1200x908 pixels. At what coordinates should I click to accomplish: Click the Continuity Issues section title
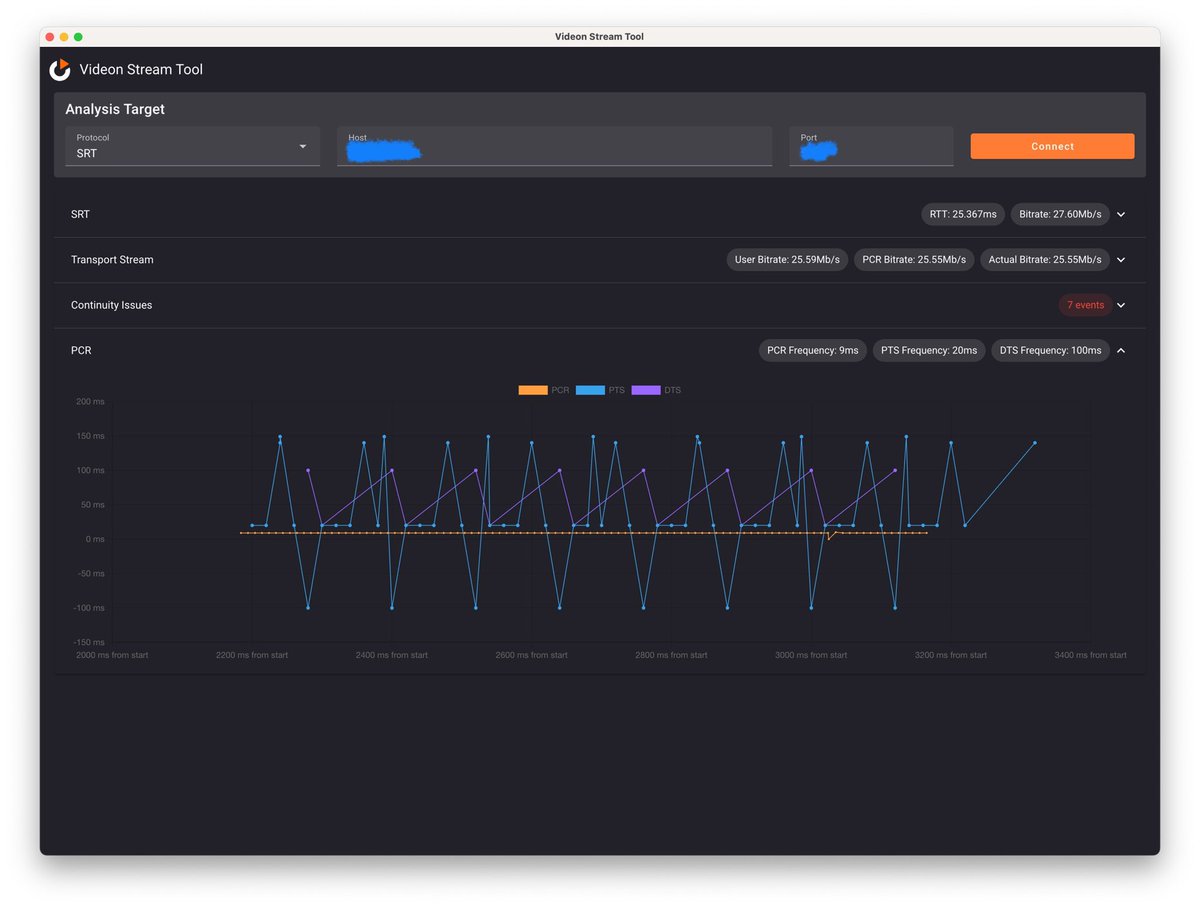112,305
